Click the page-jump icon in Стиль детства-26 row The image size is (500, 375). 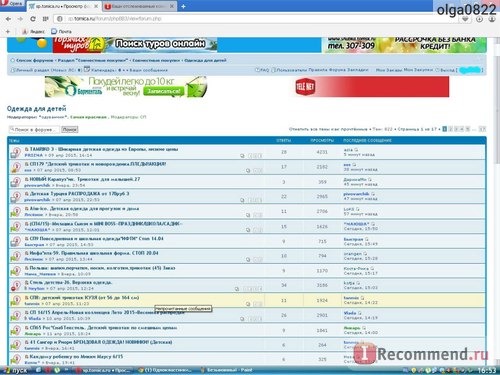237,289
